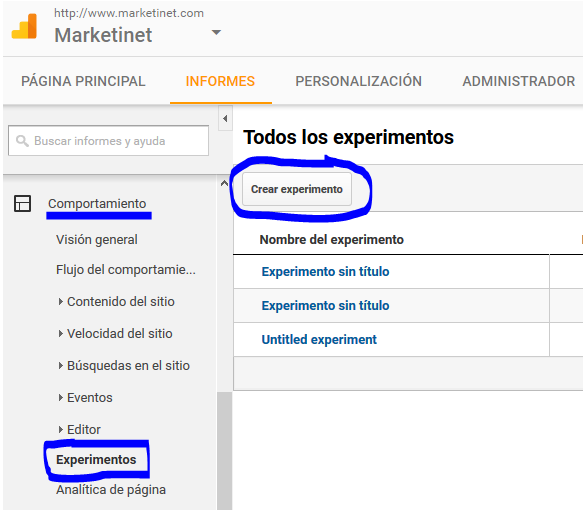The height and width of the screenshot is (518, 583).
Task: Expand the Eventos submenu
Action: coord(61,398)
